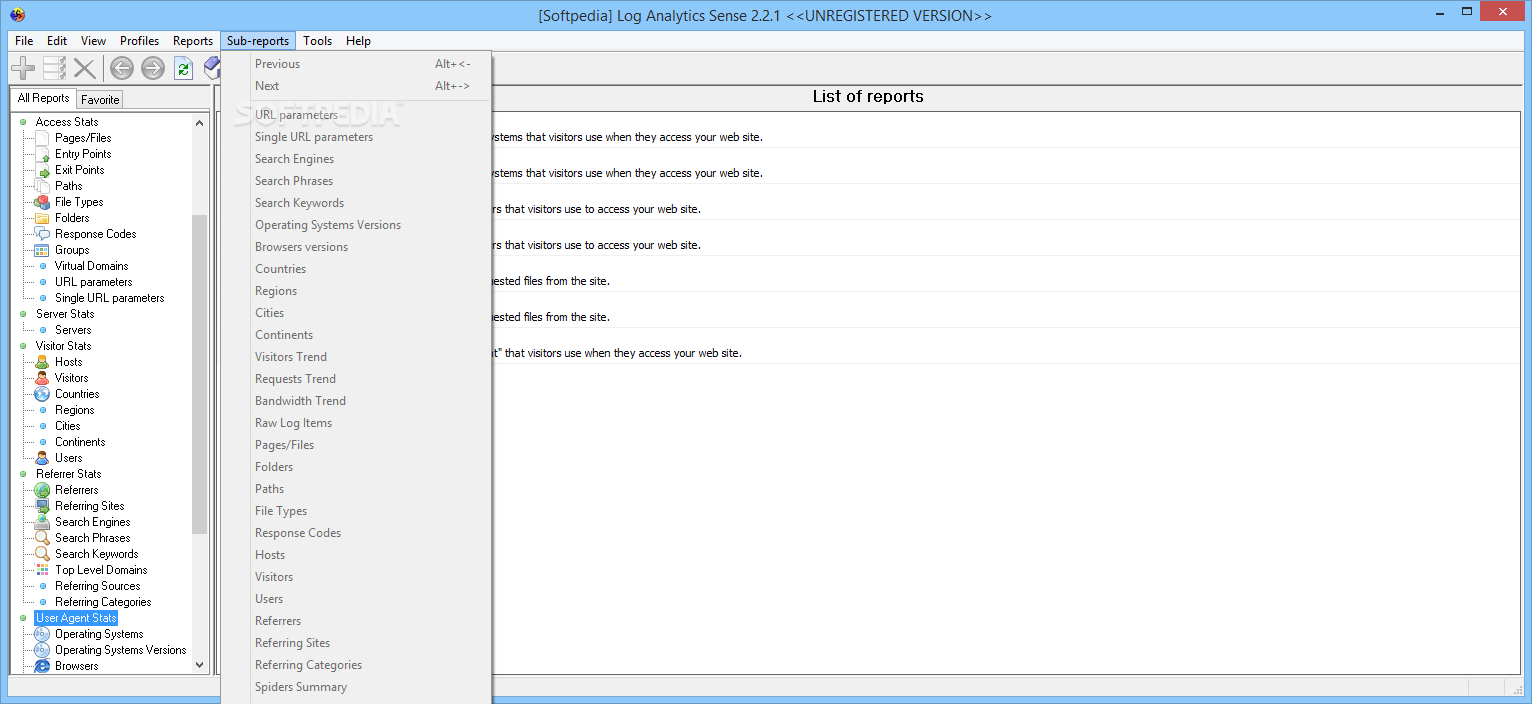
Task: Click the Users person icon
Action: [x=42, y=458]
